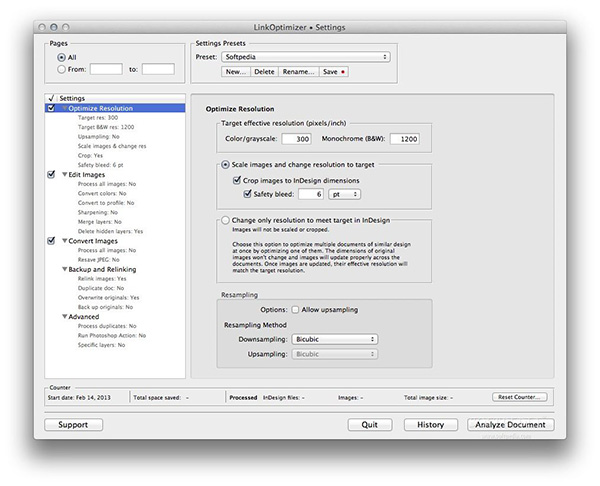600x486 pixels.
Task: Select Backup and Relinking in settings list
Action: pos(102,269)
